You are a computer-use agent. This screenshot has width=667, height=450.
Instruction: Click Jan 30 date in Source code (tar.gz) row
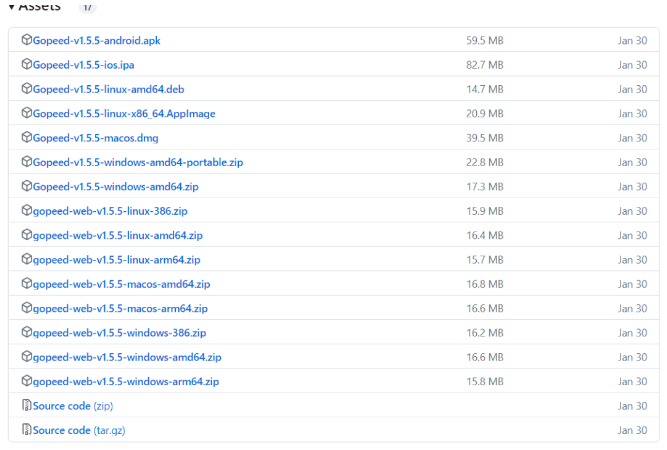(633, 430)
